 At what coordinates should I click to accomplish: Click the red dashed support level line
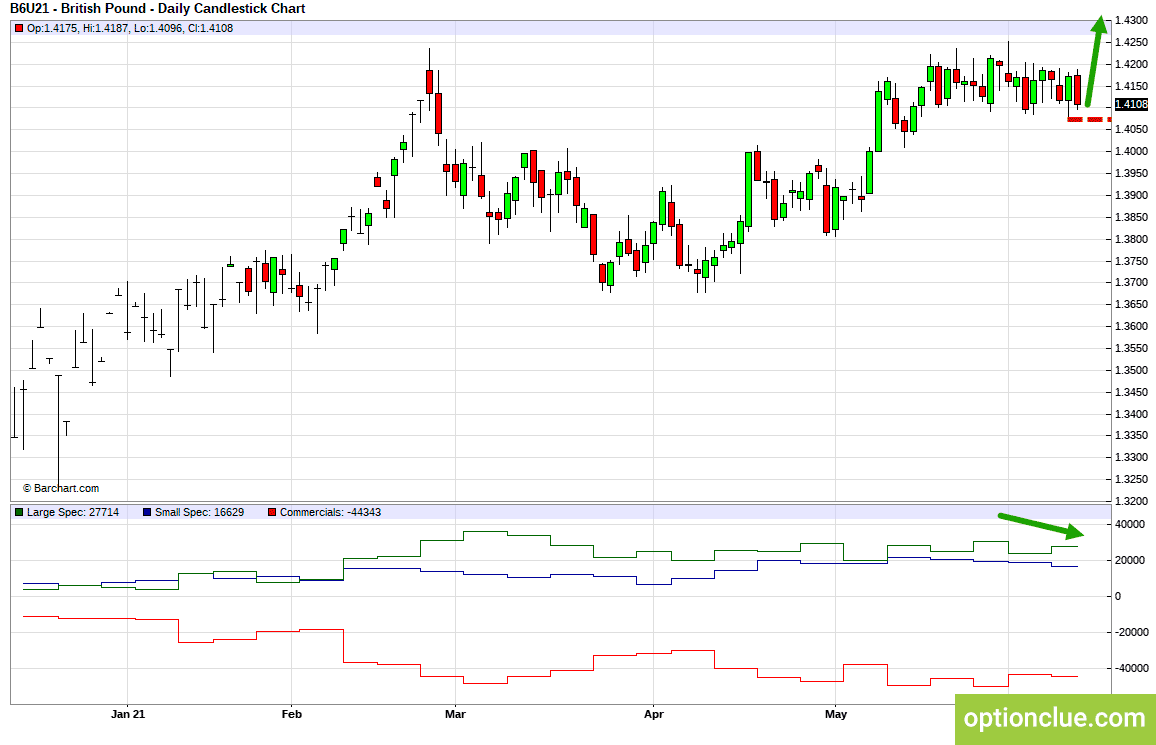(x=1089, y=119)
